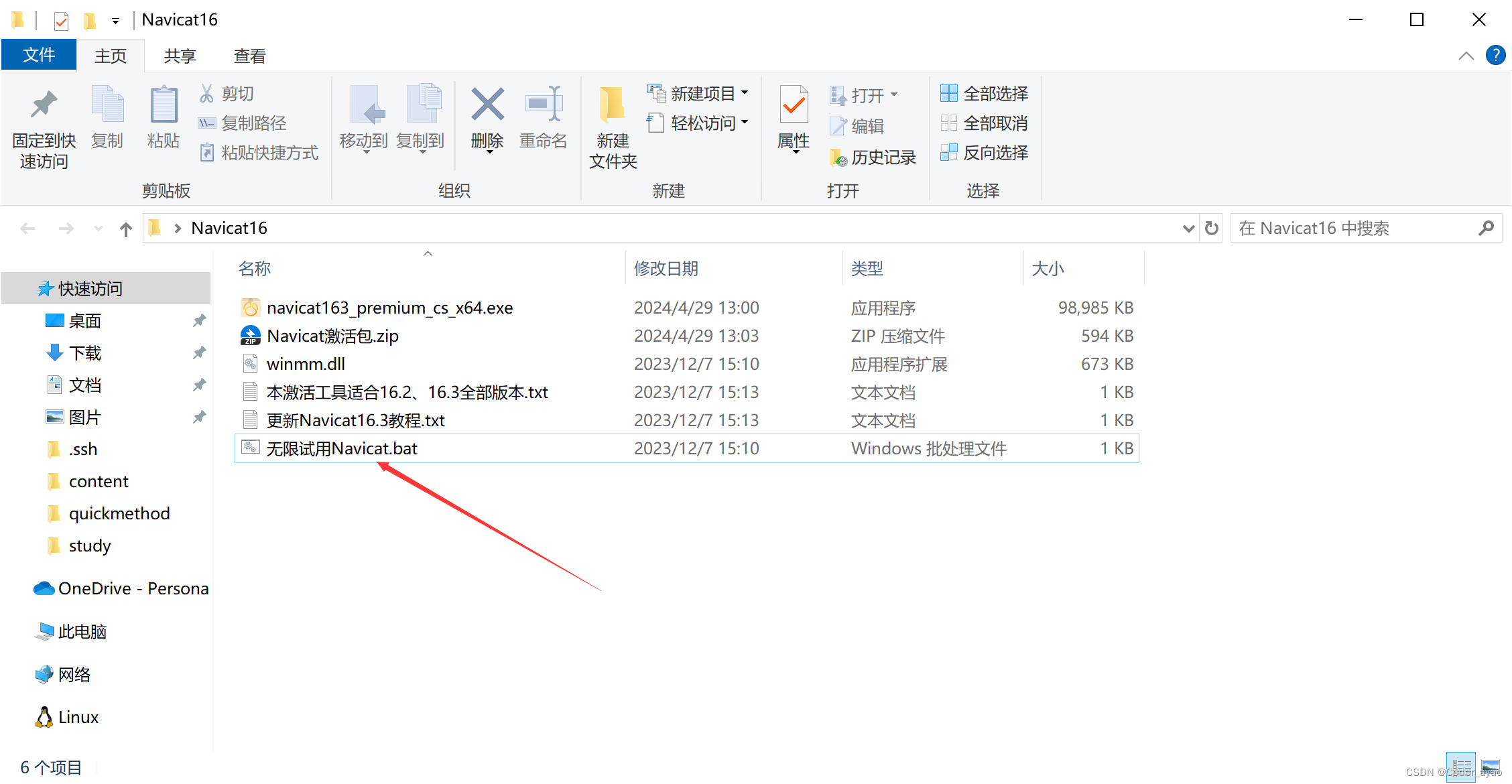Open Pictures (图片) in the sidebar

pyautogui.click(x=106, y=417)
